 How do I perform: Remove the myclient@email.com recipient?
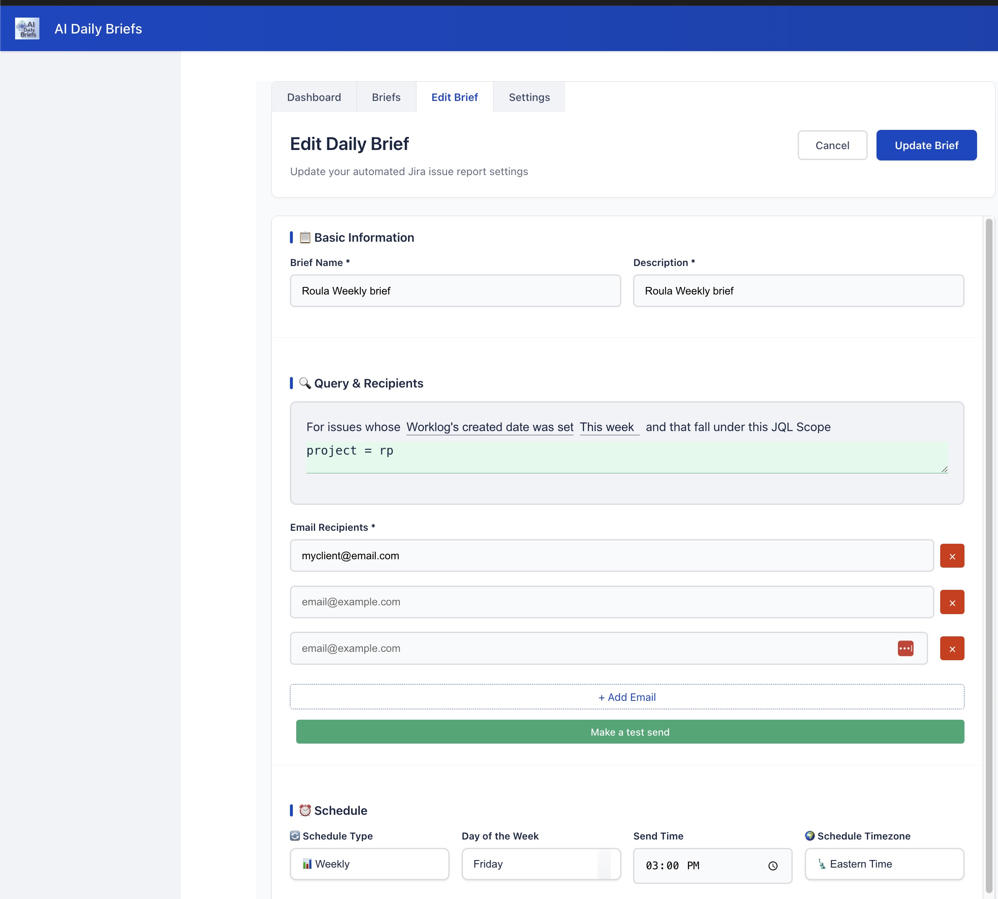pos(951,556)
